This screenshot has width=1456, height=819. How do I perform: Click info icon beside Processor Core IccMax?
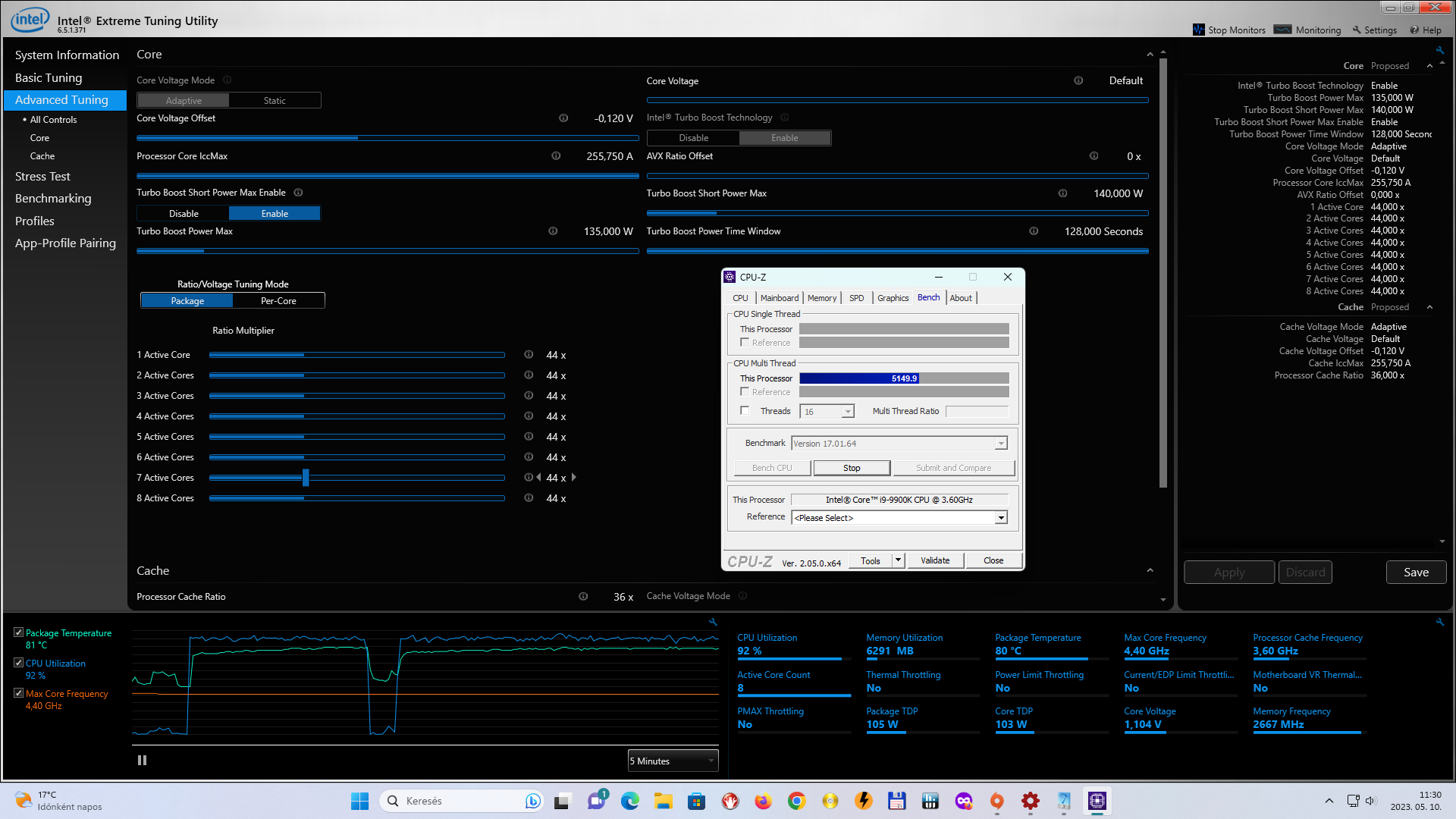click(556, 156)
